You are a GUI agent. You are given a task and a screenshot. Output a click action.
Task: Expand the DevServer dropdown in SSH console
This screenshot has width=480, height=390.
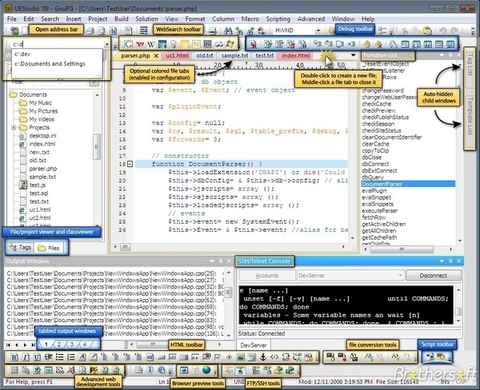pyautogui.click(x=400, y=275)
